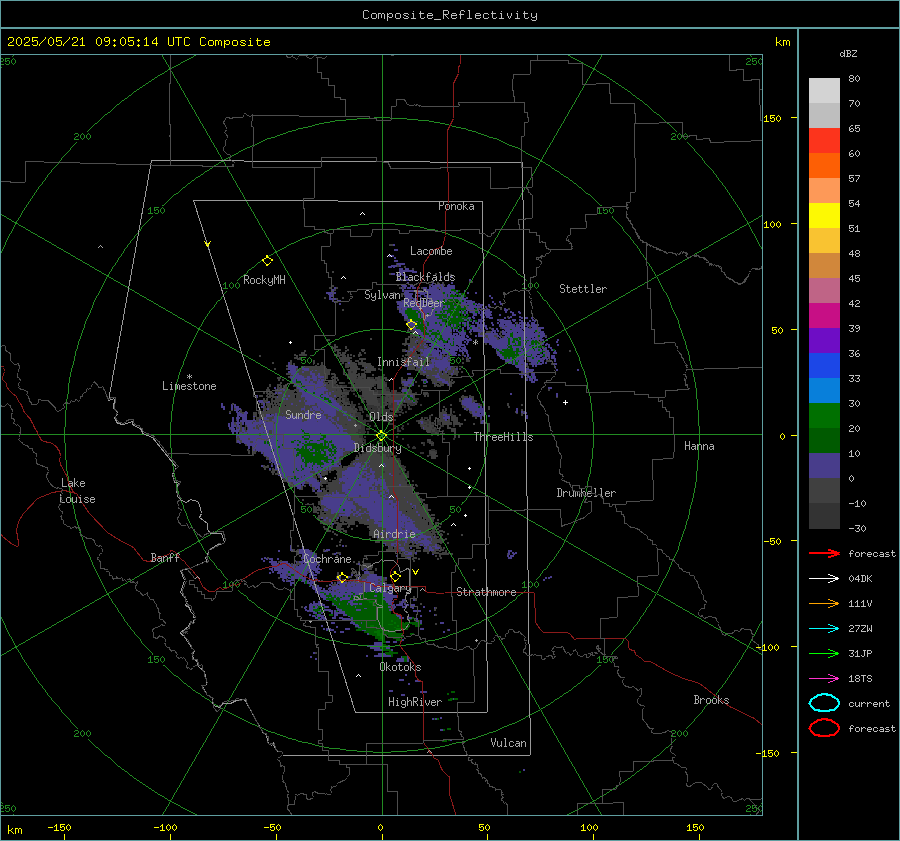Click the yellow diamond marker above RockyMH
This screenshot has width=900, height=841.
coord(267,261)
